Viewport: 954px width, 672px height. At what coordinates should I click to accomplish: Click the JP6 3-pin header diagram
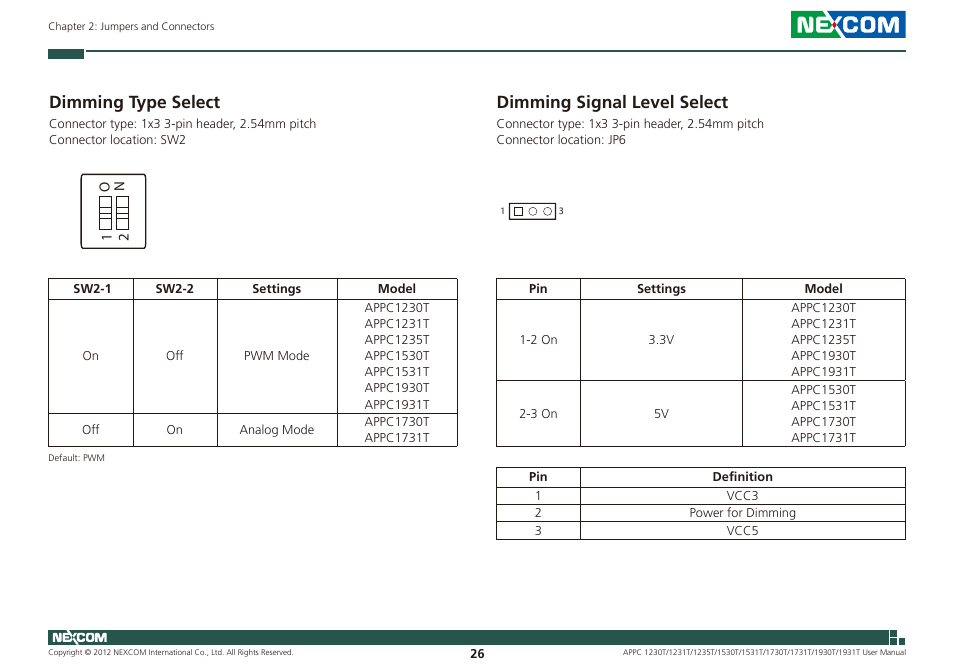[x=532, y=211]
